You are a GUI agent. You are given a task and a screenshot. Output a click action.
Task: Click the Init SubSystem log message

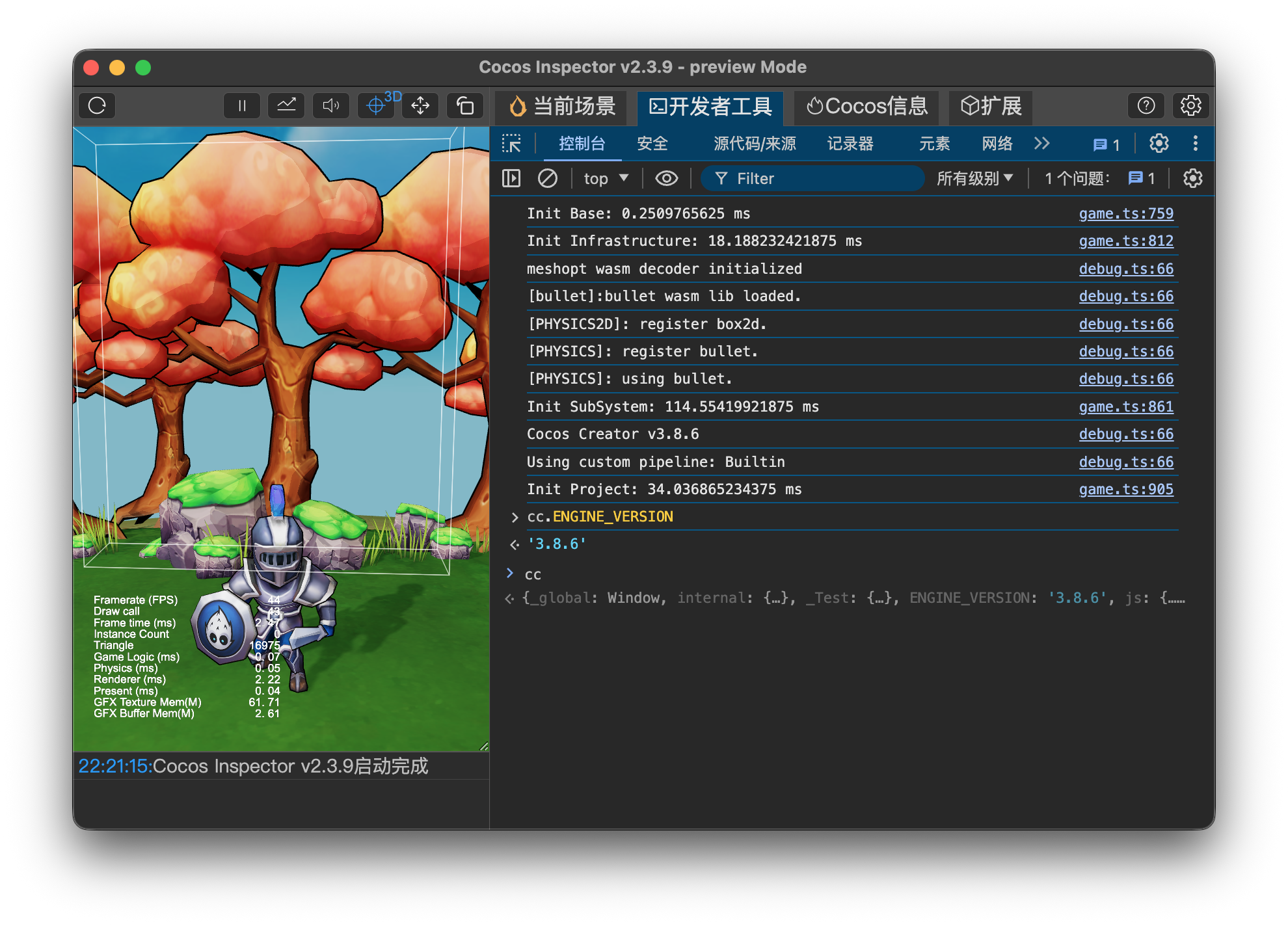673,407
